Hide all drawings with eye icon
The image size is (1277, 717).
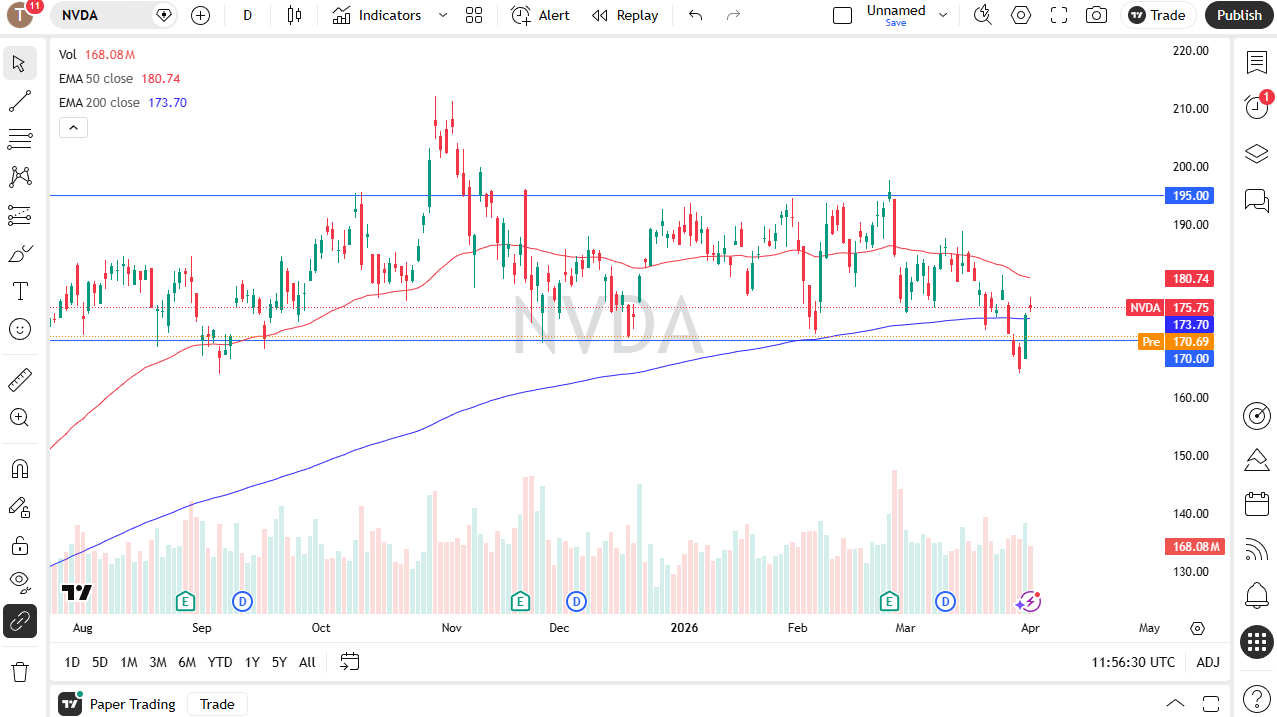pyautogui.click(x=20, y=581)
